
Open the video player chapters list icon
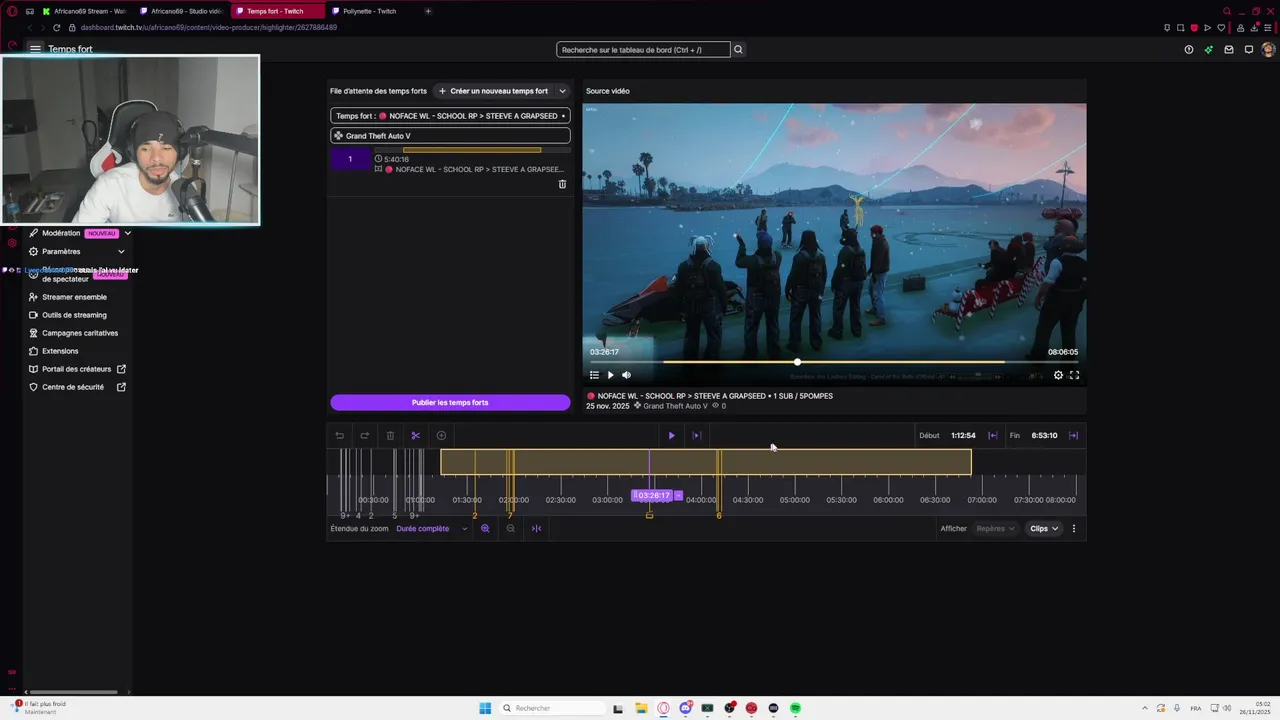pos(594,375)
